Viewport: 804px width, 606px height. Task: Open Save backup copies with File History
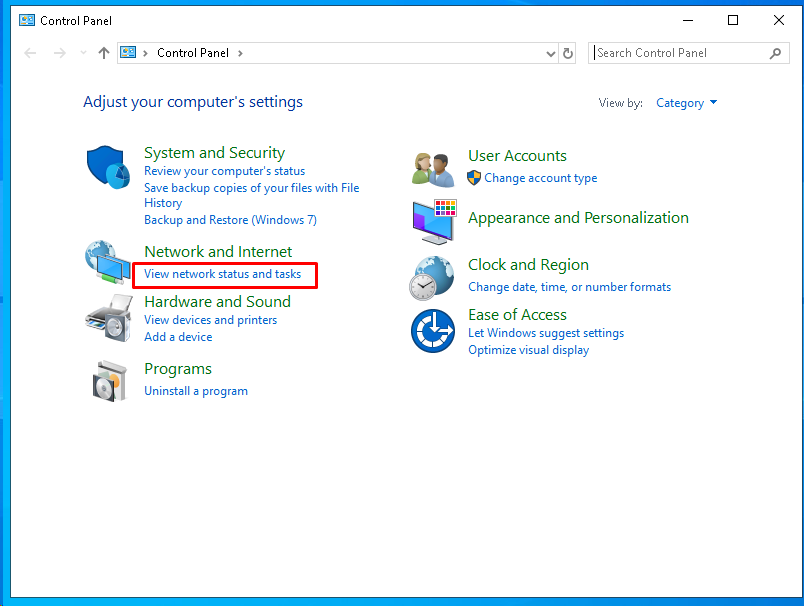[252, 195]
